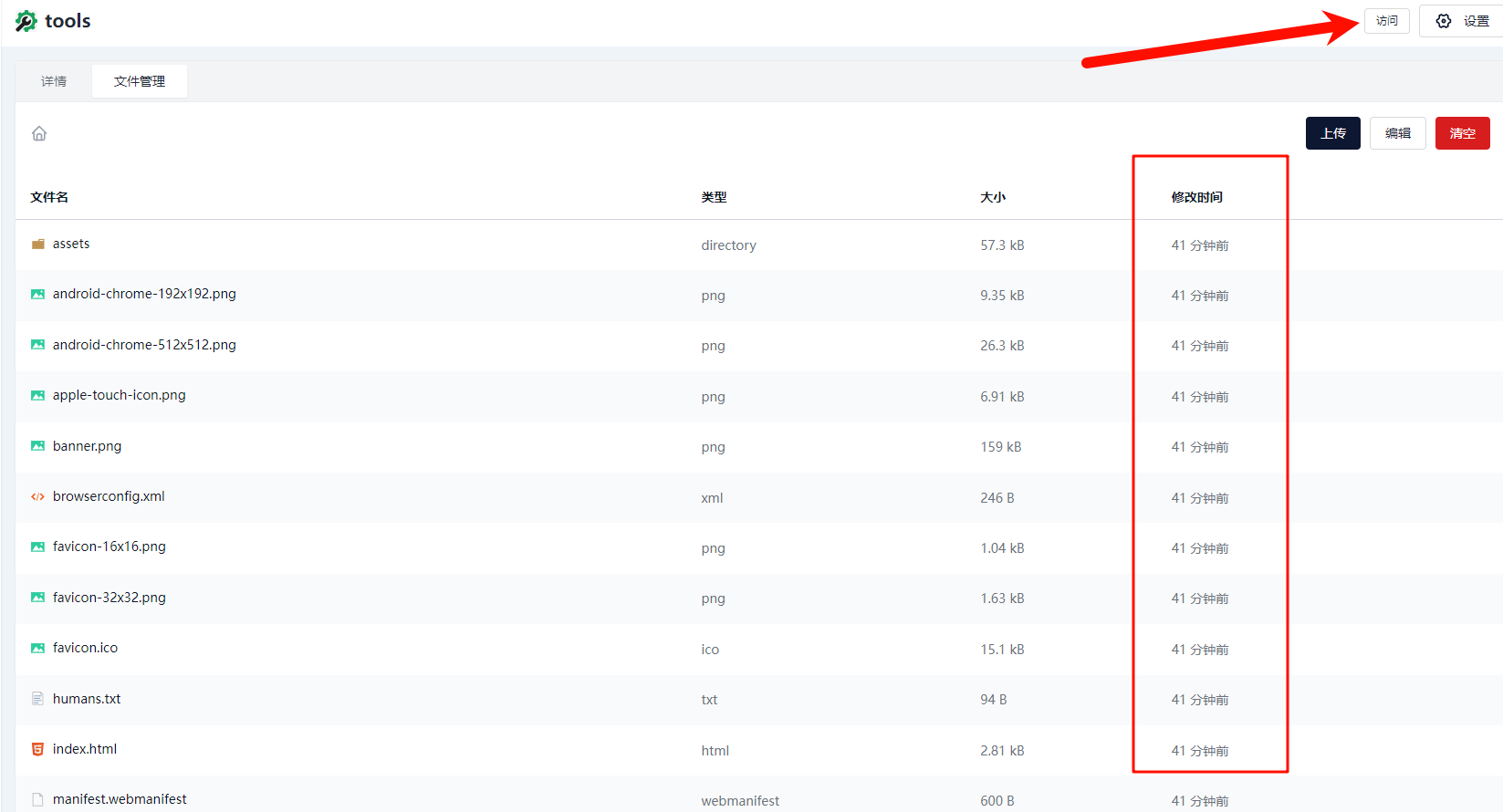
Task: Click the settings gear icon
Action: pos(1444,21)
